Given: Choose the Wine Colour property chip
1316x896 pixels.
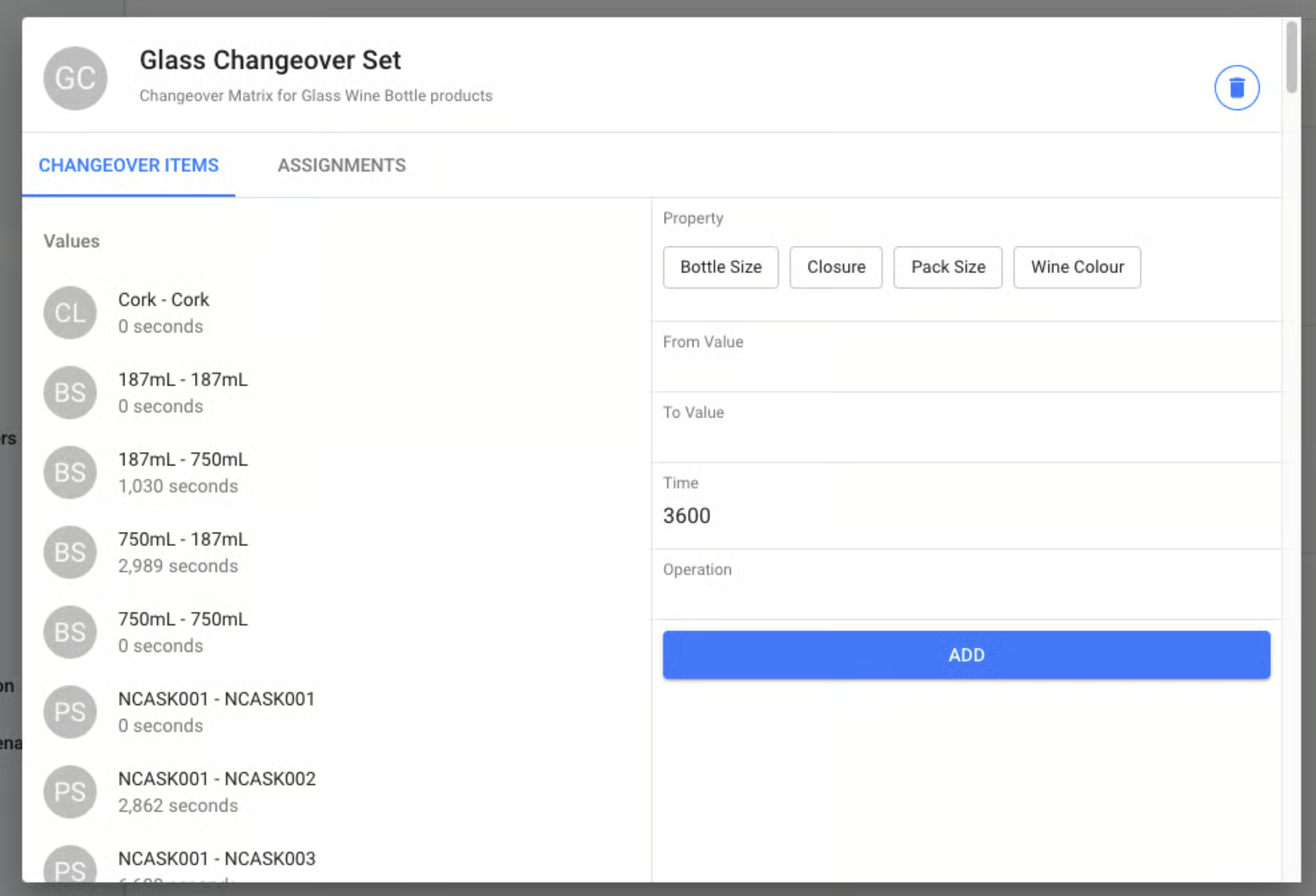Looking at the screenshot, I should pyautogui.click(x=1076, y=267).
